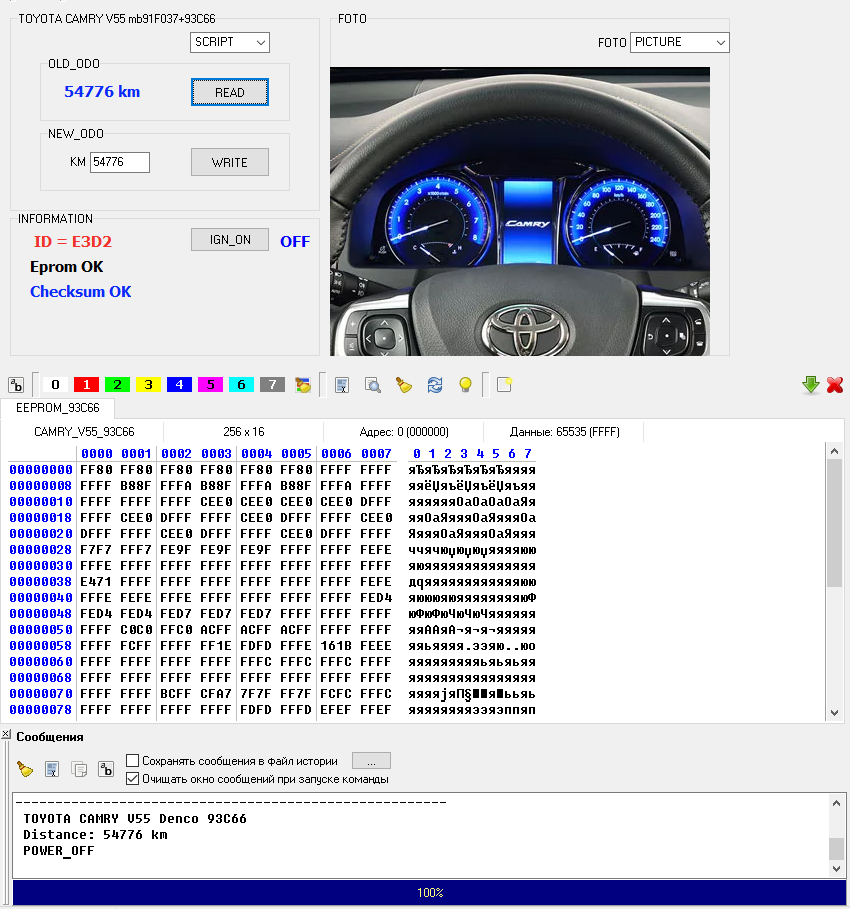Click the IGN_ON button
Image resolution: width=850 pixels, height=909 pixels.
pyautogui.click(x=230, y=239)
